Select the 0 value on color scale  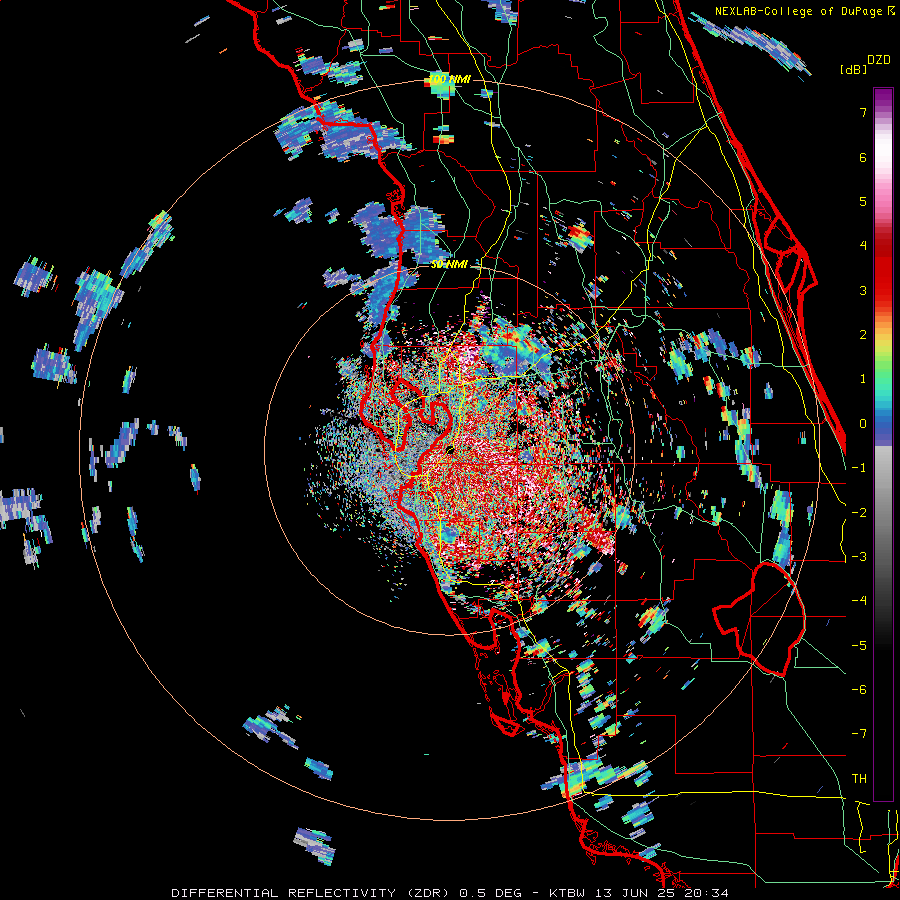[863, 424]
